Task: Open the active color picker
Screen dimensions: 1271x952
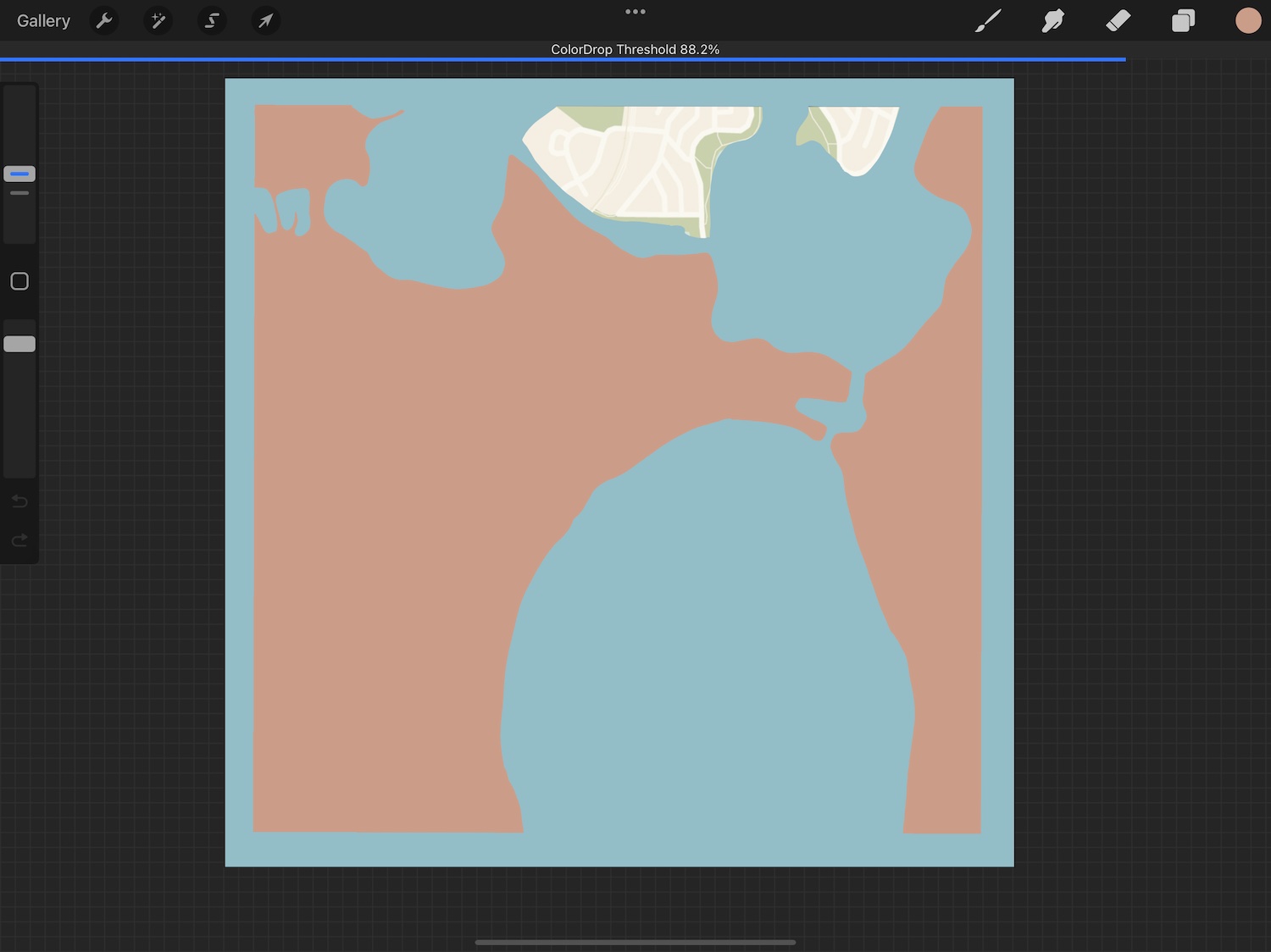Action: [x=1248, y=20]
